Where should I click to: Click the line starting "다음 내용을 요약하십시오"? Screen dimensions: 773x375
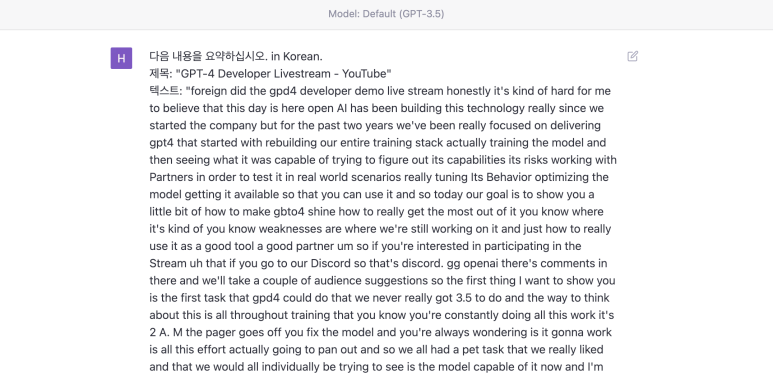(x=236, y=56)
